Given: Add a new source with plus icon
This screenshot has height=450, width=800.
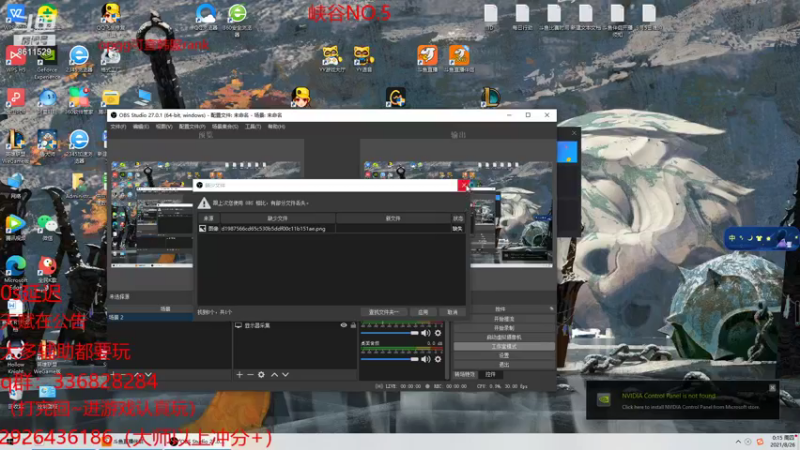Looking at the screenshot, I should [x=239, y=374].
